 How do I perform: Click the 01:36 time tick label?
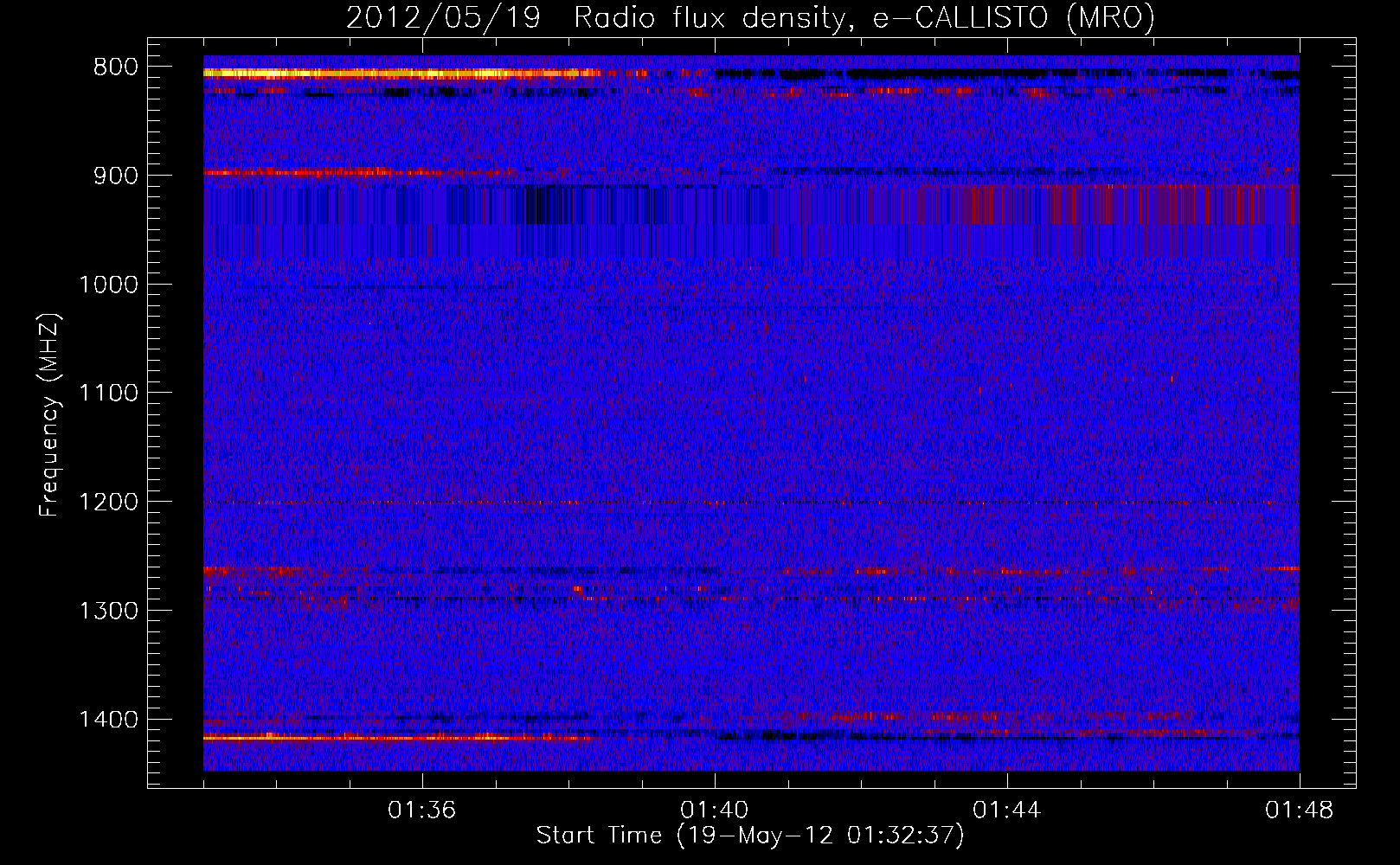coord(422,811)
